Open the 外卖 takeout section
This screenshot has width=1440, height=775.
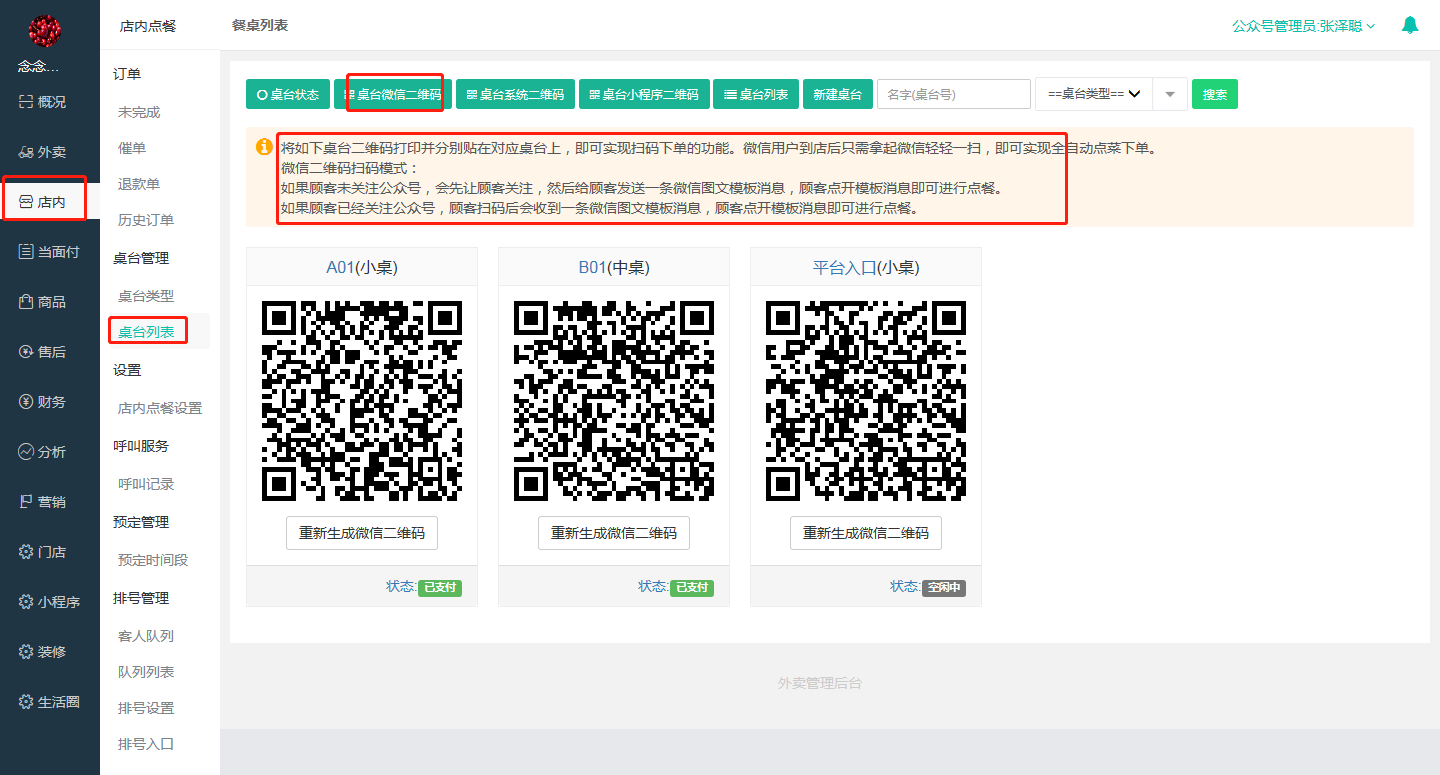click(43, 152)
